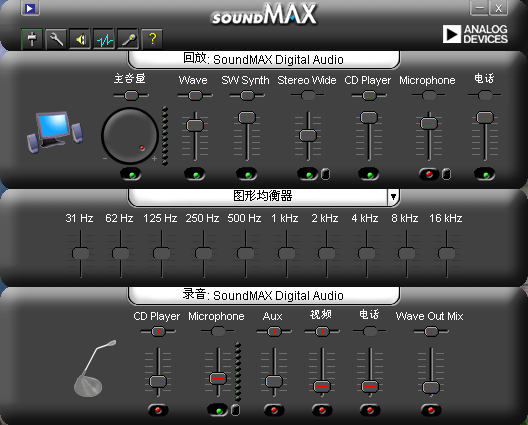Open the wrench settings icon
Image resolution: width=528 pixels, height=425 pixels.
coord(56,39)
